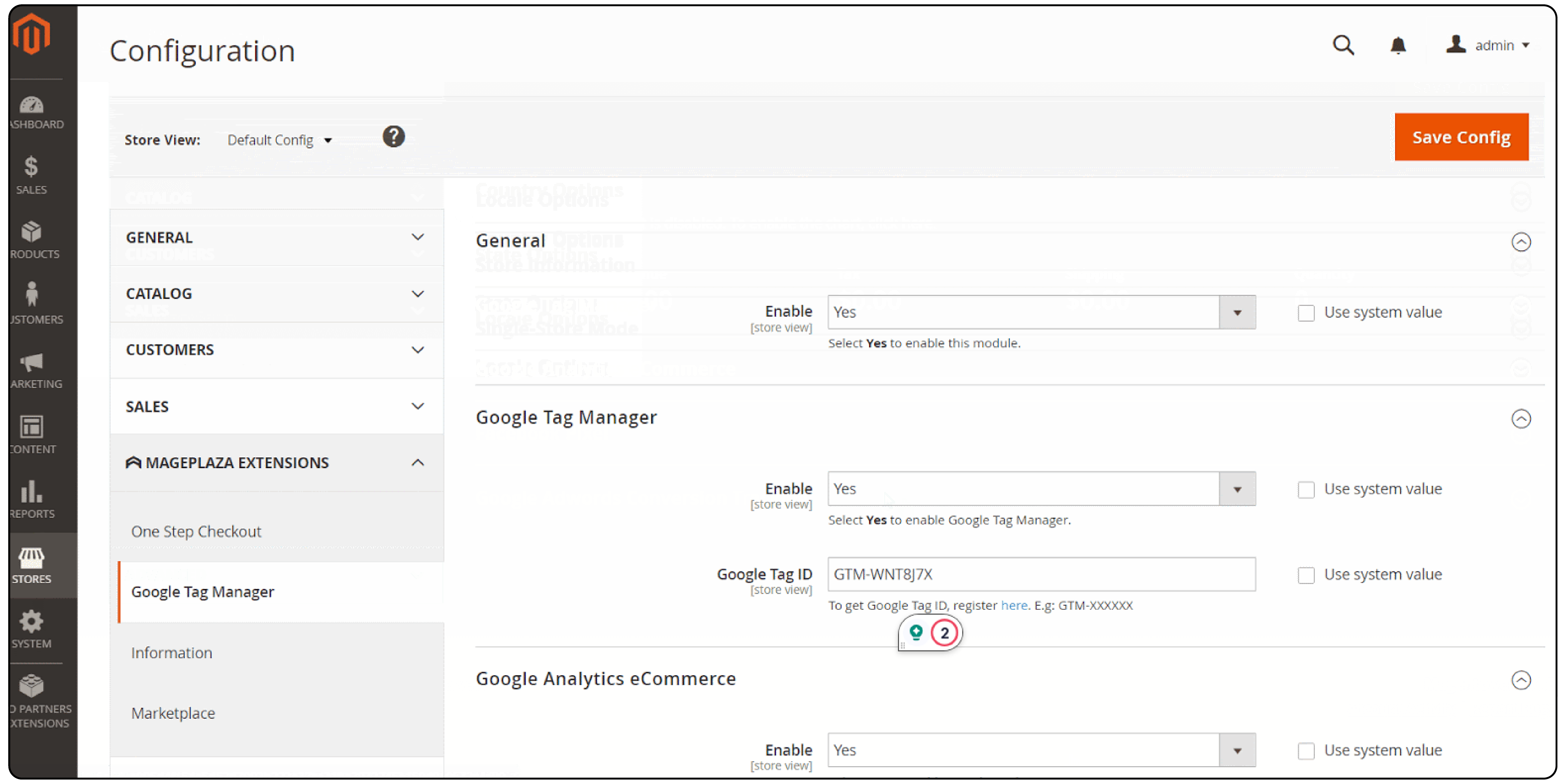Viewport: 1566px width, 784px height.
Task: Expand the CATALOG config section
Action: (x=277, y=294)
